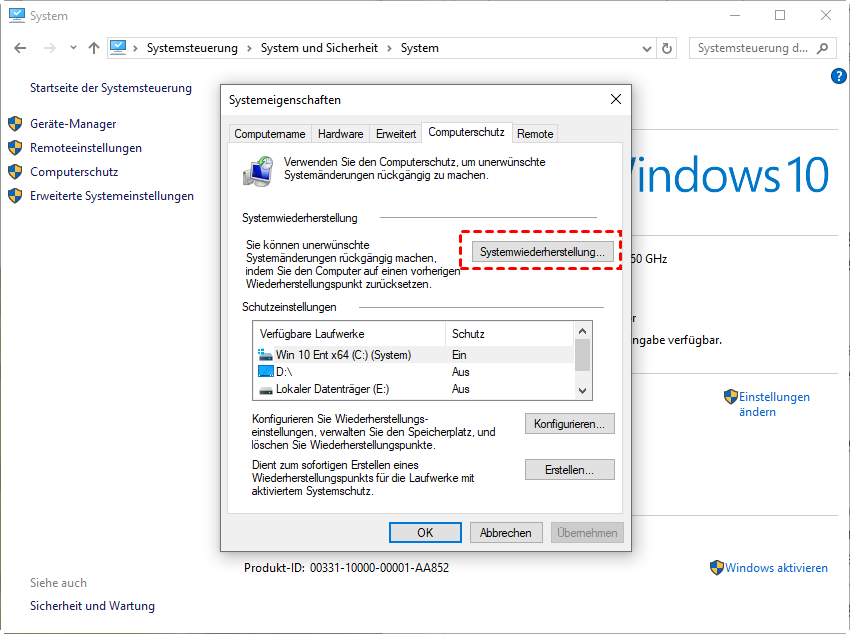
Task: Click the Abbrechen button
Action: pyautogui.click(x=505, y=533)
